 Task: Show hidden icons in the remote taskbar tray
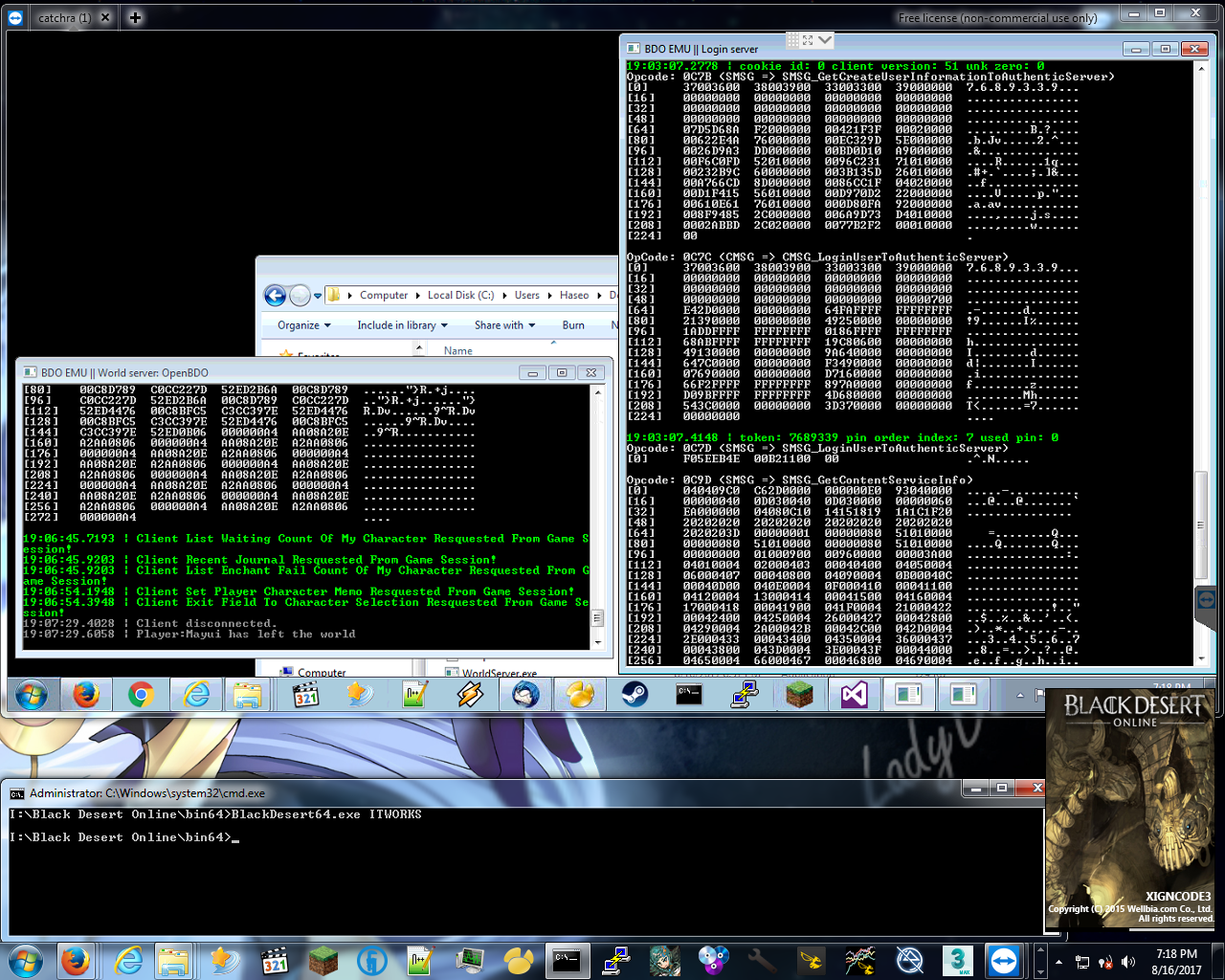[1020, 695]
